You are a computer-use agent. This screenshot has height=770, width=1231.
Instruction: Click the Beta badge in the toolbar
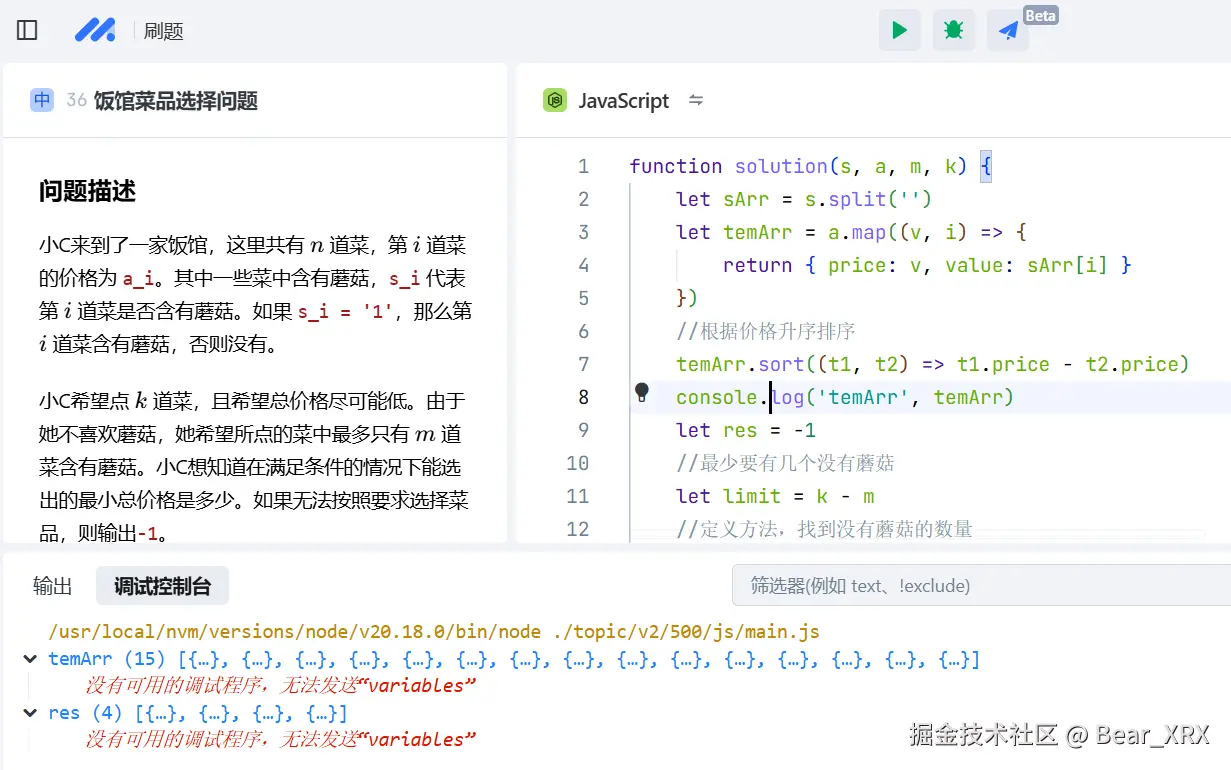(1041, 15)
